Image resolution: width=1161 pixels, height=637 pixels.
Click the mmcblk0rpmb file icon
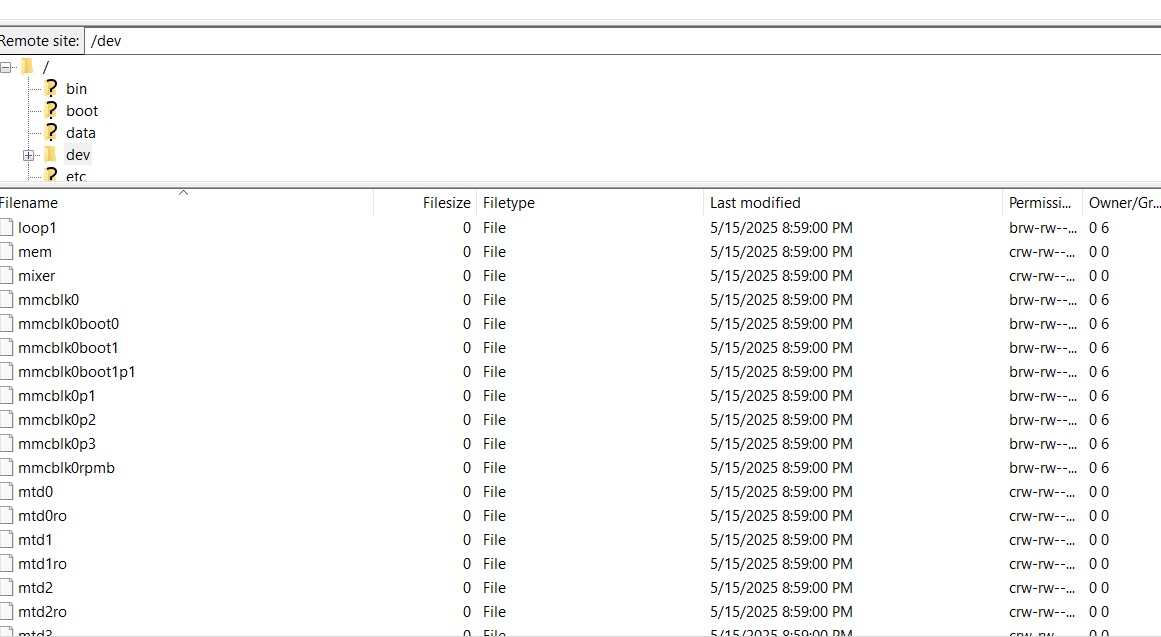click(7, 467)
